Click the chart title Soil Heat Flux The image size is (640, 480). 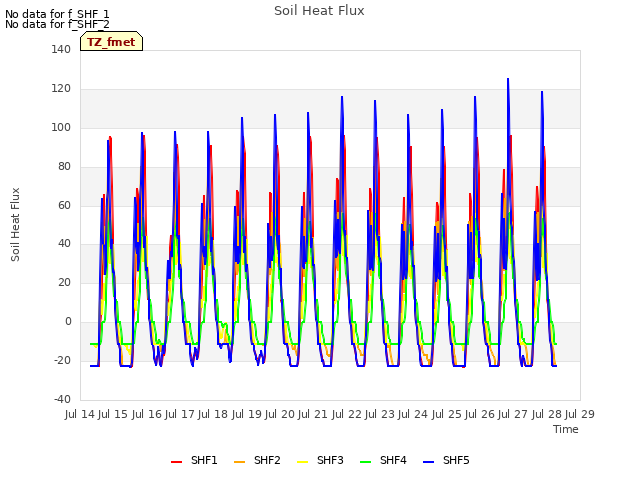coord(319,11)
